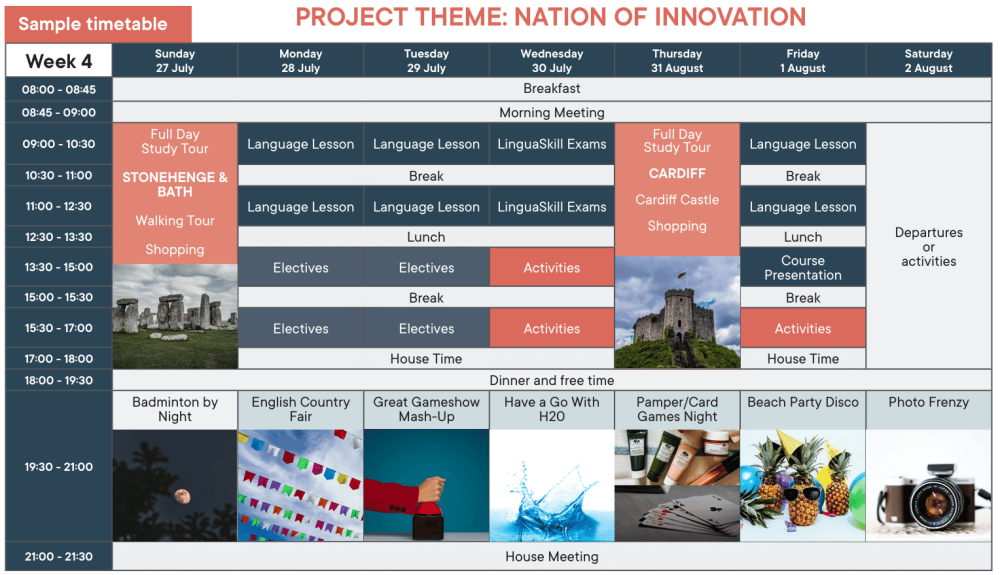Select the "09:00 - 10:30" time slot

(x=59, y=144)
